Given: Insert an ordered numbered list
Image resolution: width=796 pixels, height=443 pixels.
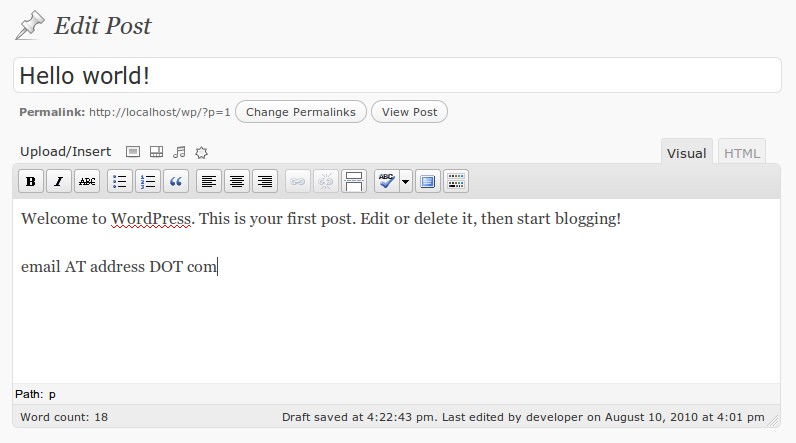Looking at the screenshot, I should coord(148,181).
